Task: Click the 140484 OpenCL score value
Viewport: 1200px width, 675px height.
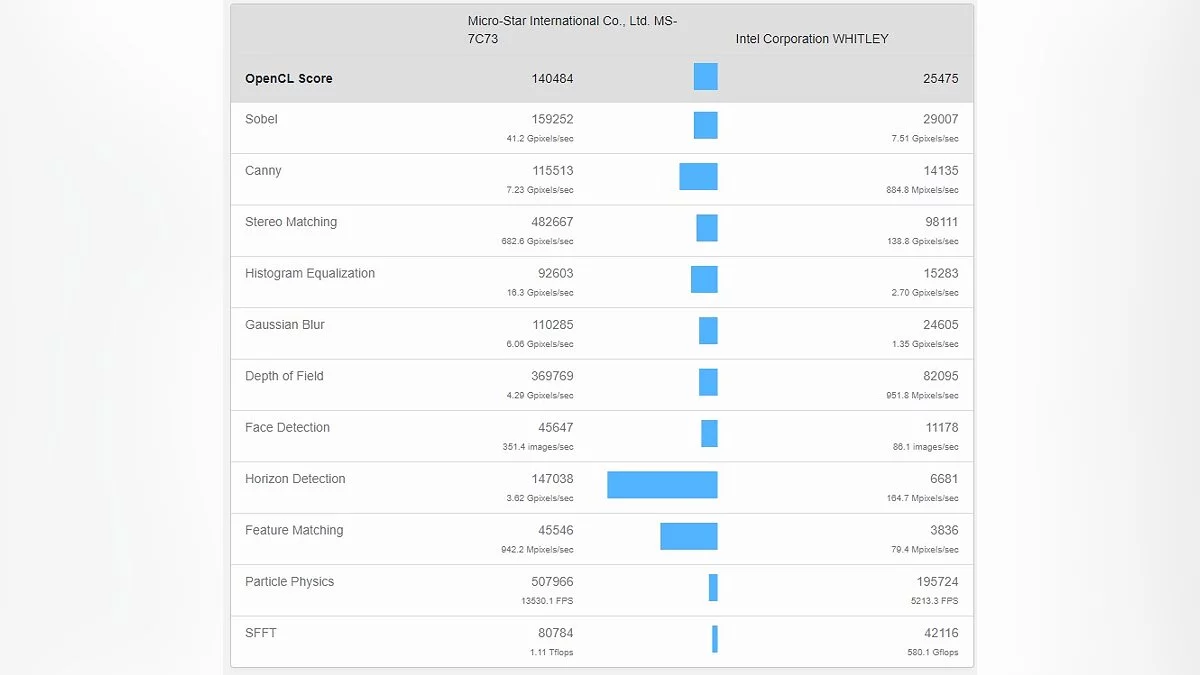Action: [552, 79]
